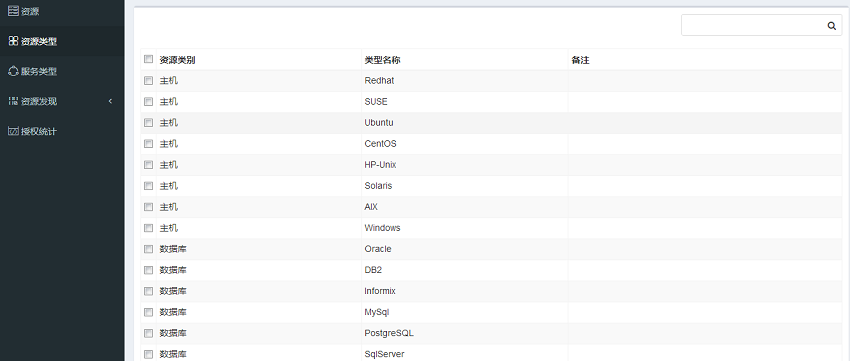Click the 服务类型 sidebar icon
850x361 pixels.
click(x=14, y=71)
